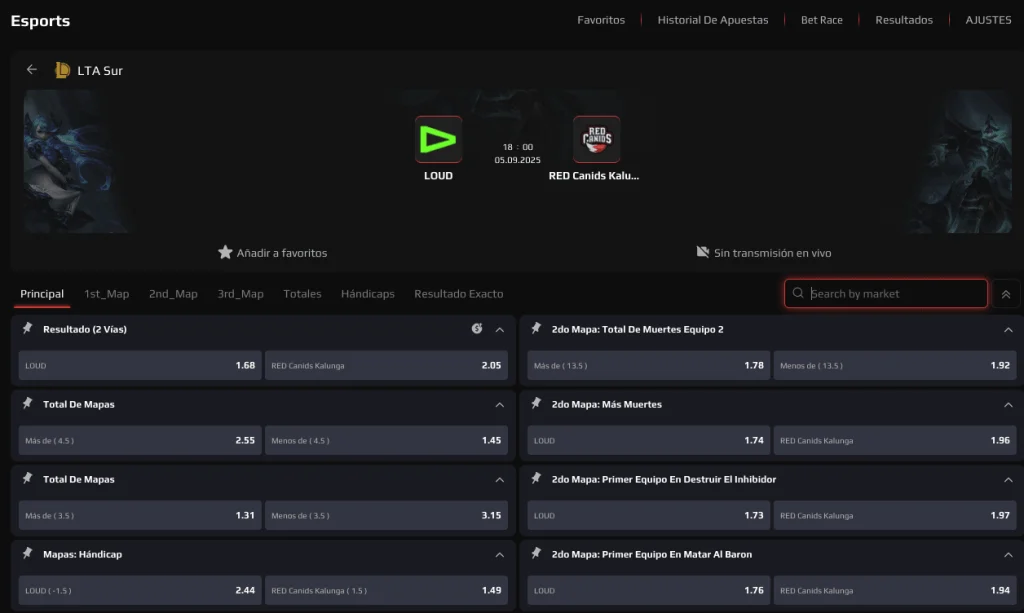This screenshot has height=613, width=1024.
Task: Pin the Mapas: Hándicap market
Action: (27, 554)
